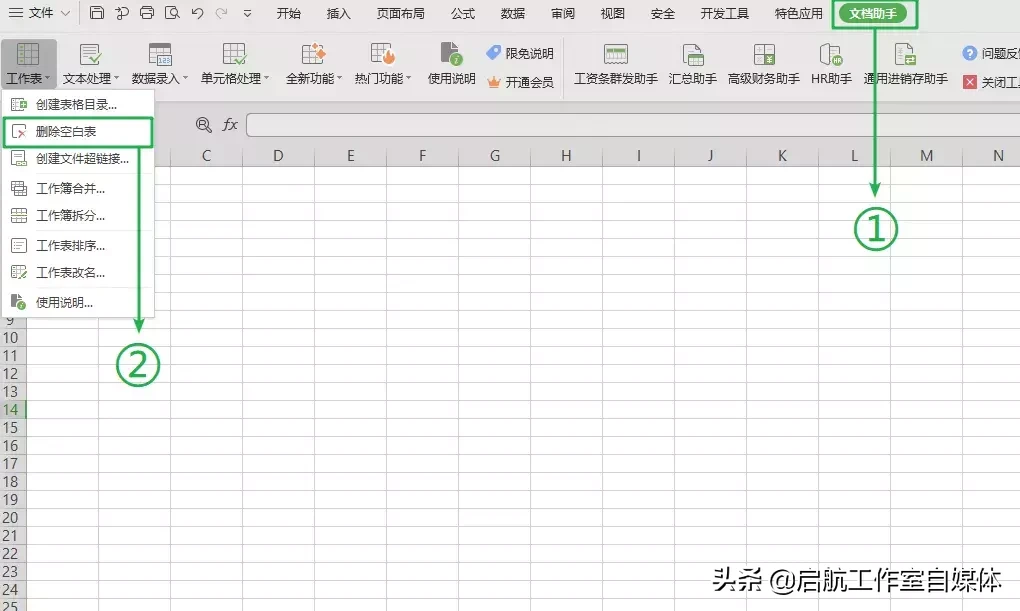Expand the 文件 menu dropdown chevron
1020x611 pixels.
[x=65, y=13]
